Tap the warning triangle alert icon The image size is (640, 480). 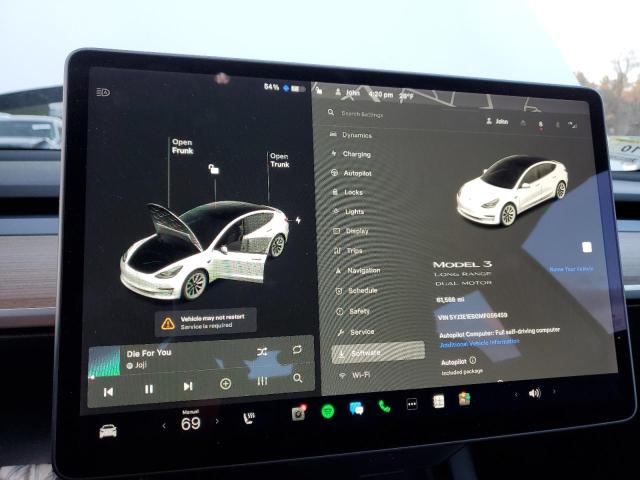click(168, 324)
